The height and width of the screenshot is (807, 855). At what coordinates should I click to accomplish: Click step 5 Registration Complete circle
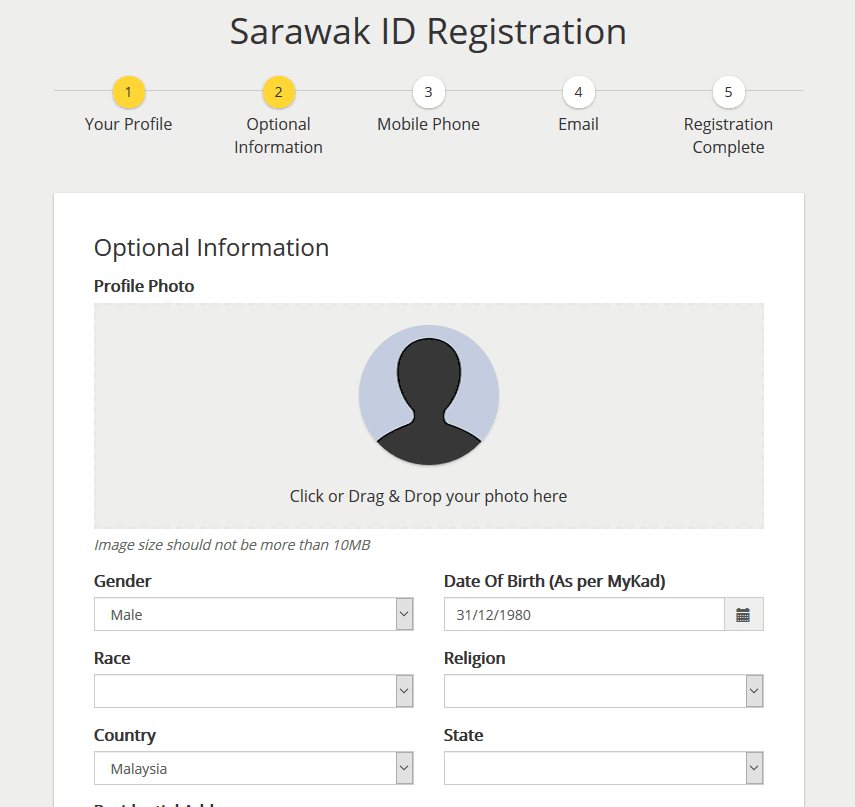pos(728,92)
